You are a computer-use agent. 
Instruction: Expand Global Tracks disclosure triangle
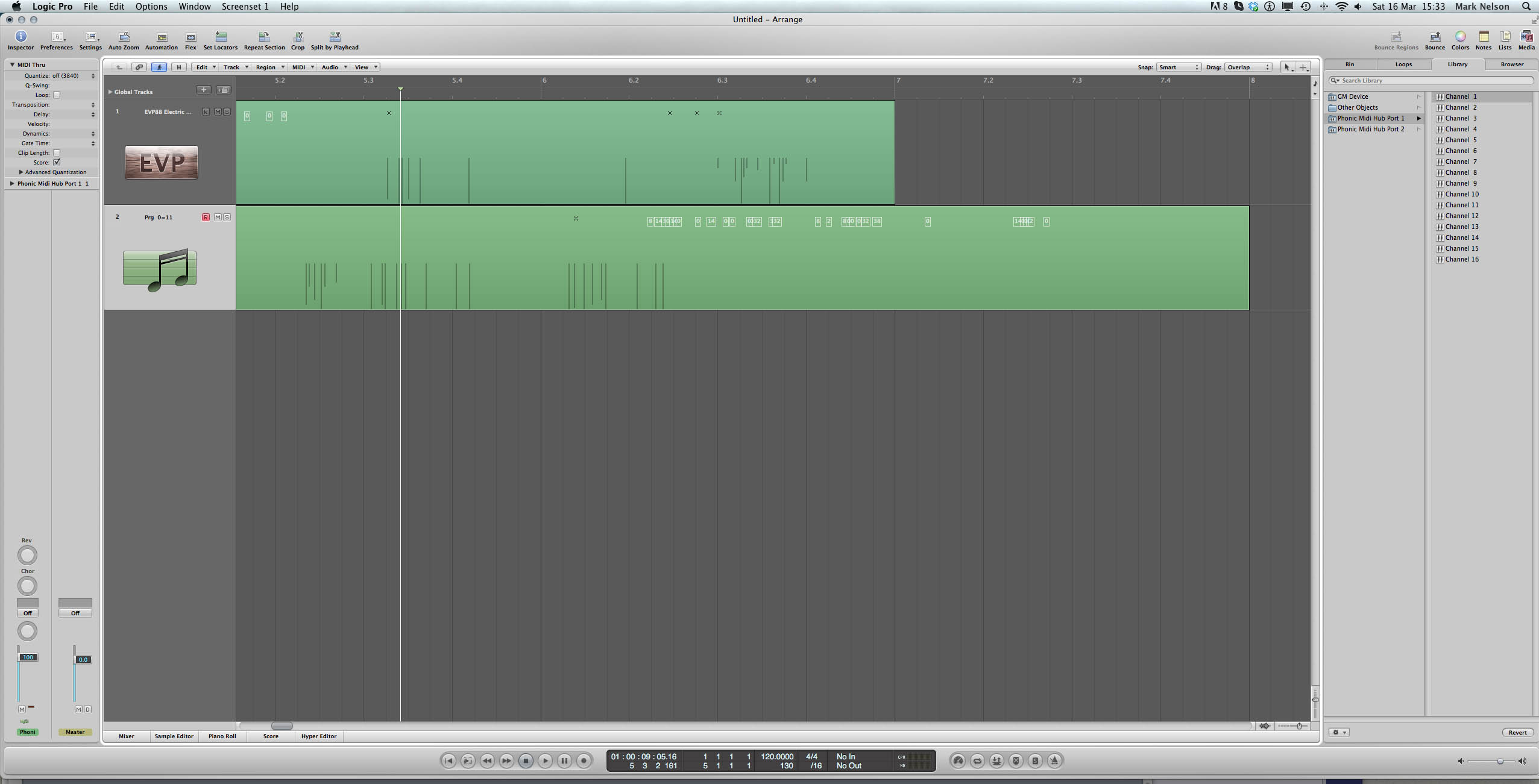(x=110, y=92)
